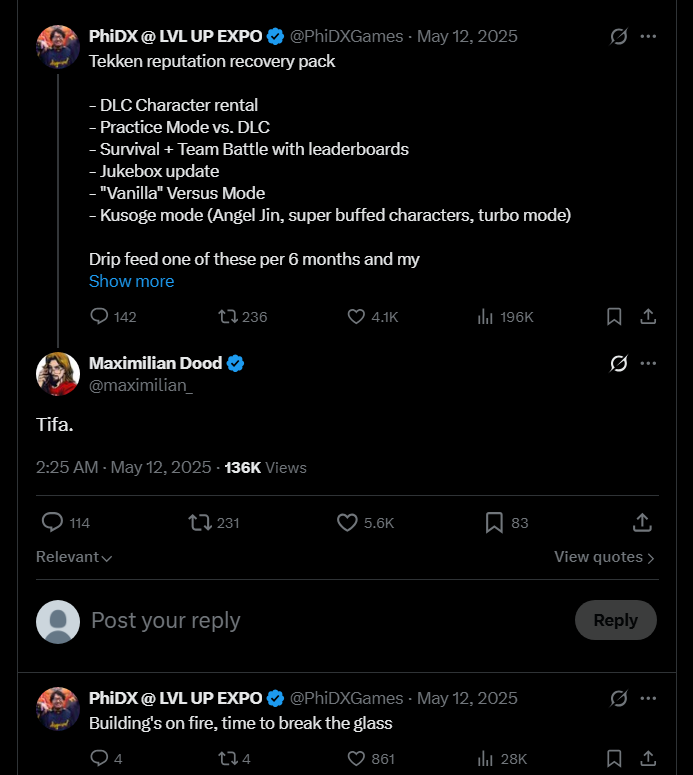Repost PhiDX's Tekken recovery pack tweet
The width and height of the screenshot is (693, 775).
point(228,317)
